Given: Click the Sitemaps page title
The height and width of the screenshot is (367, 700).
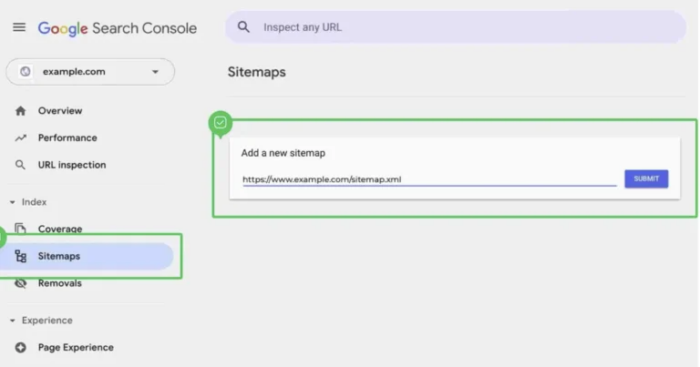Looking at the screenshot, I should (257, 72).
